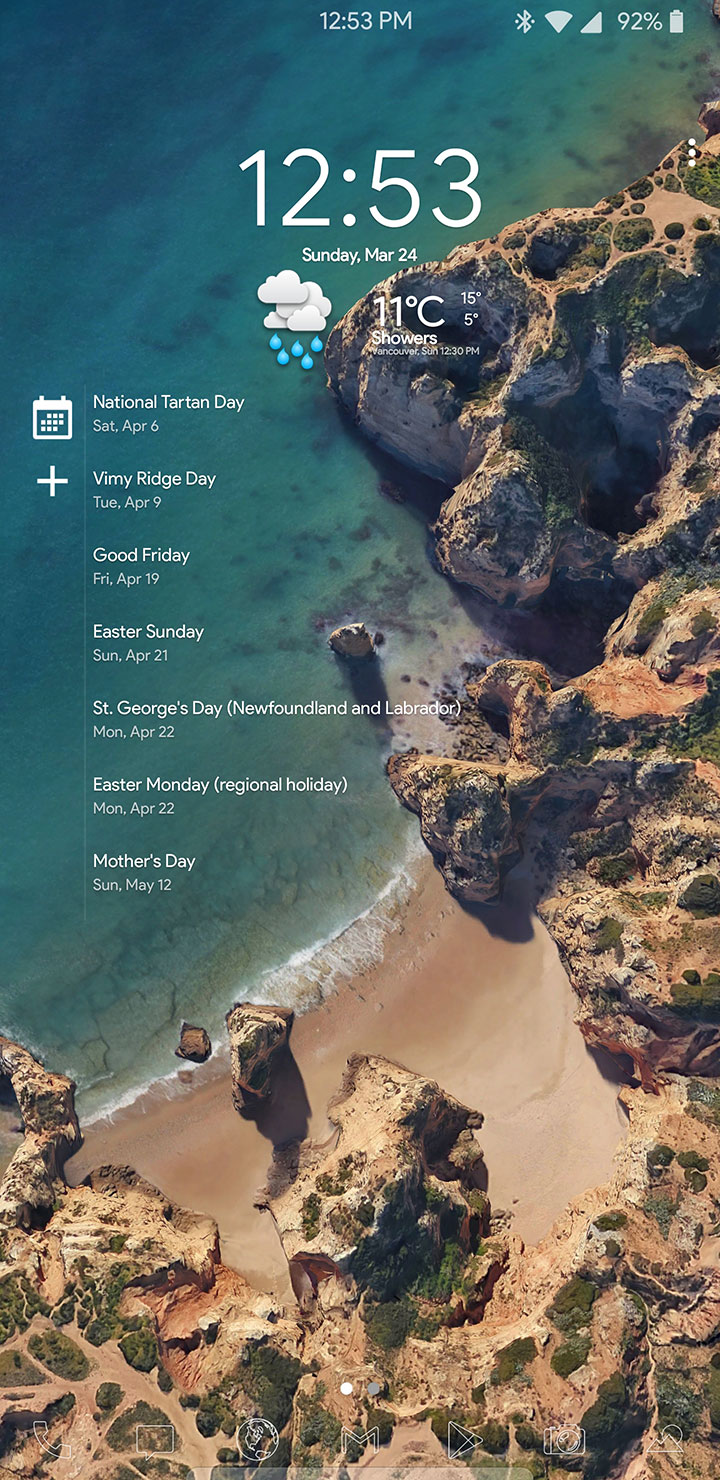Open the Sunday, Mar 24 date
720x1480 pixels.
tap(360, 255)
